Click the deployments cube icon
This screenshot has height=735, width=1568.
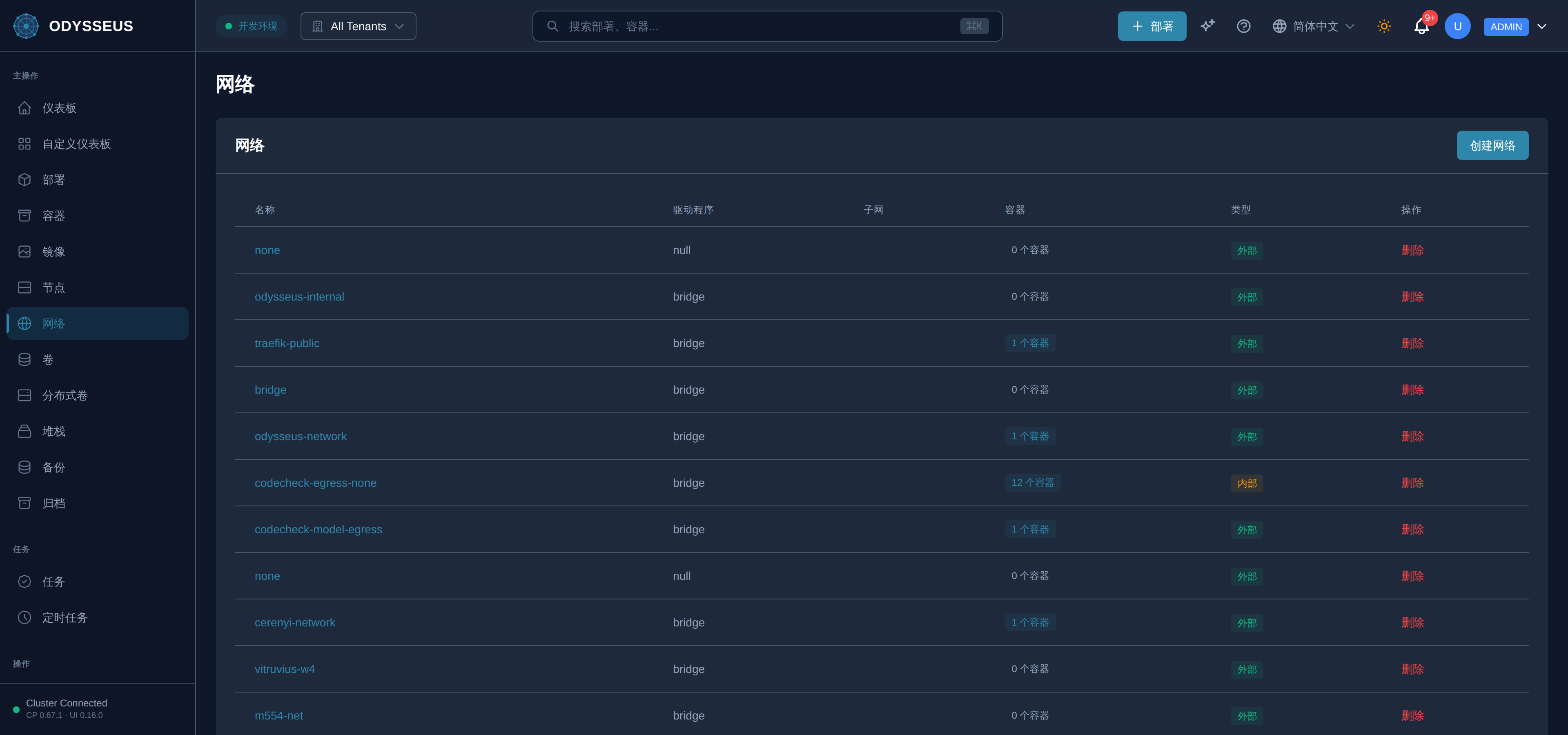click(24, 180)
